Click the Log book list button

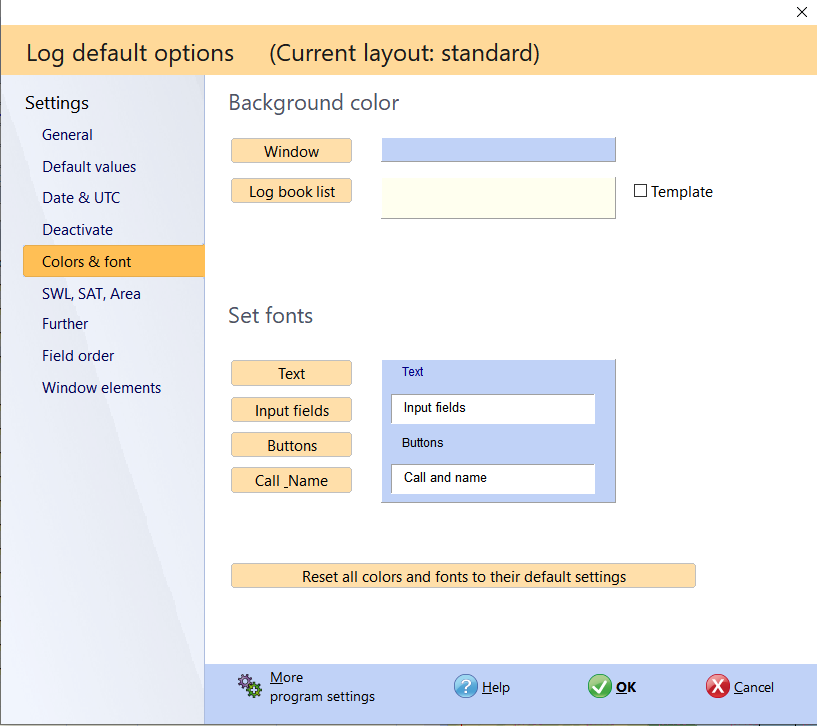tap(291, 191)
